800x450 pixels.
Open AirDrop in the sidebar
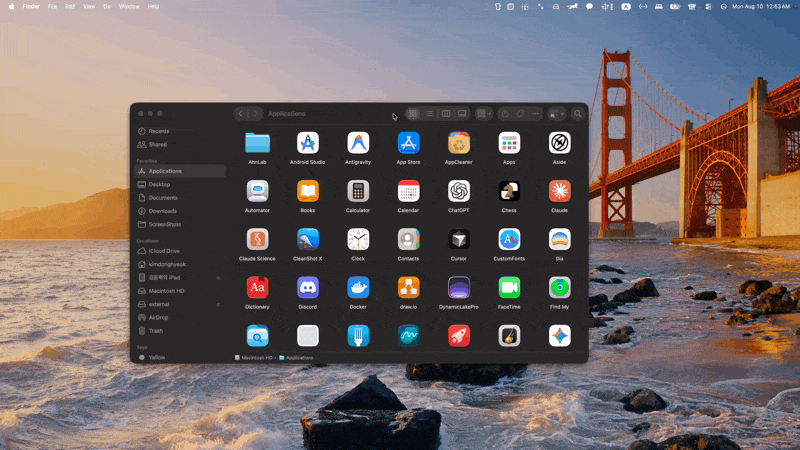click(180, 317)
